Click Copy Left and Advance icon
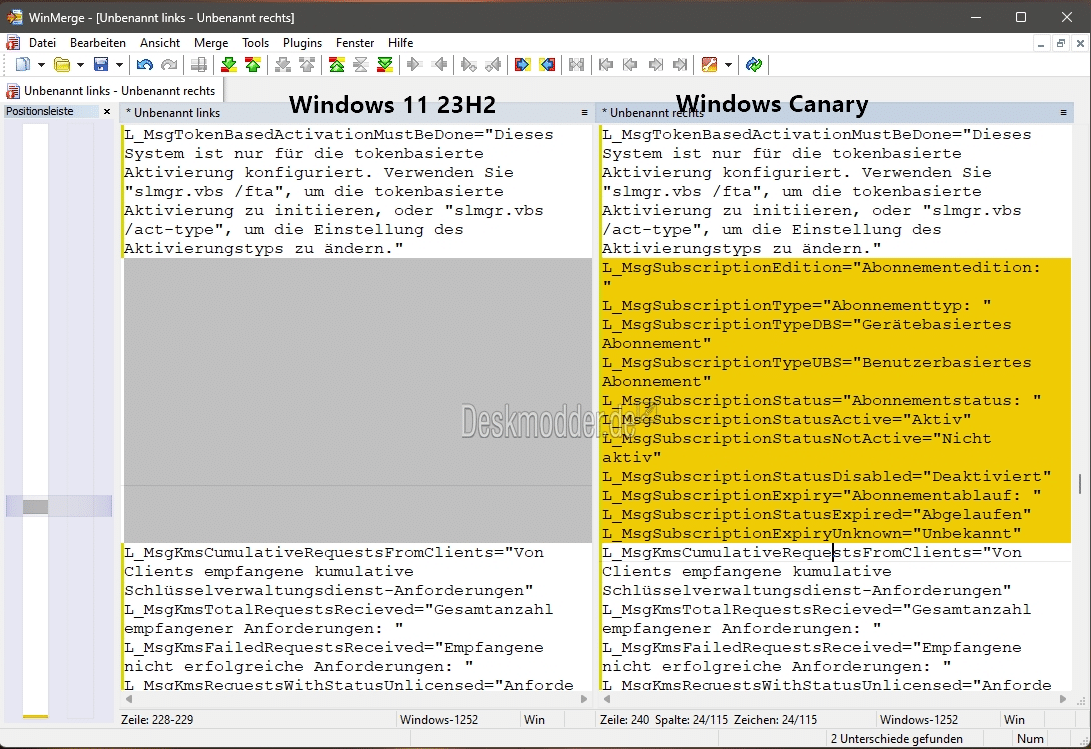This screenshot has height=749, width=1091. tap(493, 65)
